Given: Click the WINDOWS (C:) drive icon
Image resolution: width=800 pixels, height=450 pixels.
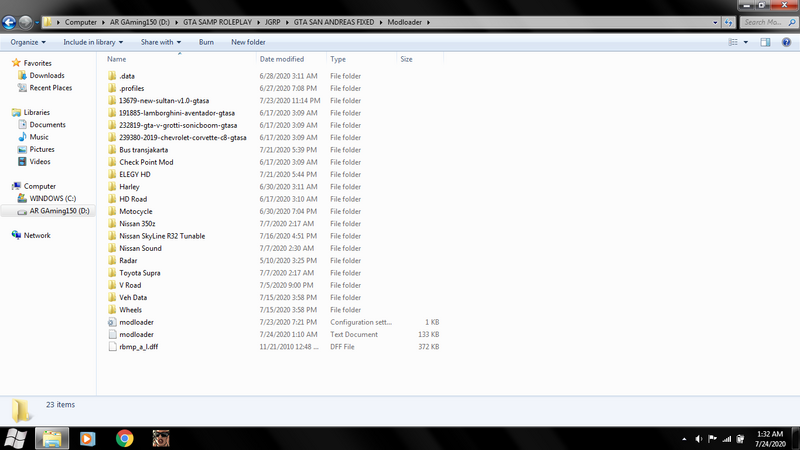Looking at the screenshot, I should (x=22, y=198).
